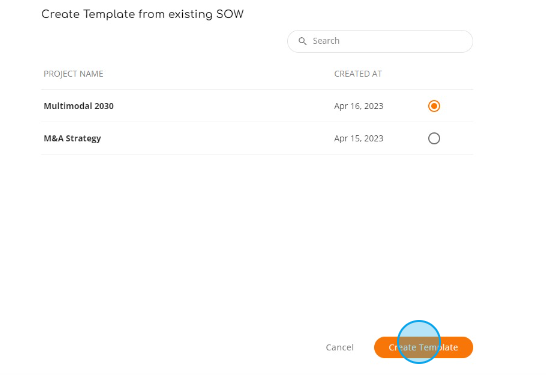Focus the Search input field
Viewport: 546px width, 383px height.
pos(380,41)
